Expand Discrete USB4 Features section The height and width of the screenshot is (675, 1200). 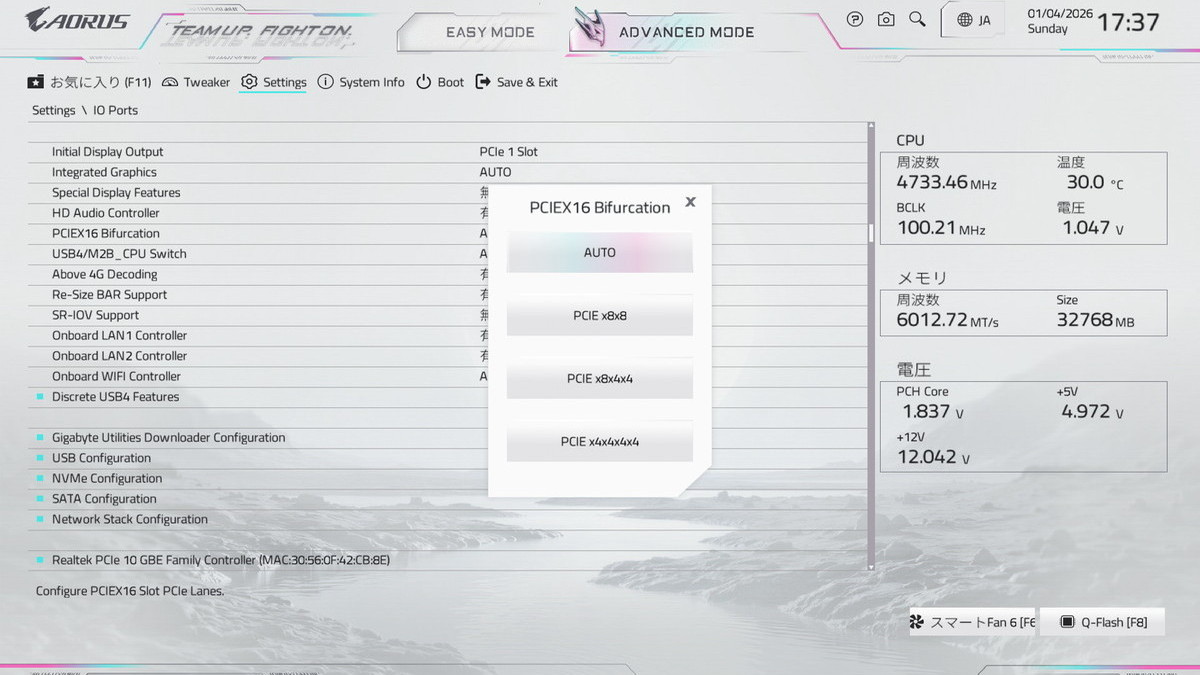115,397
